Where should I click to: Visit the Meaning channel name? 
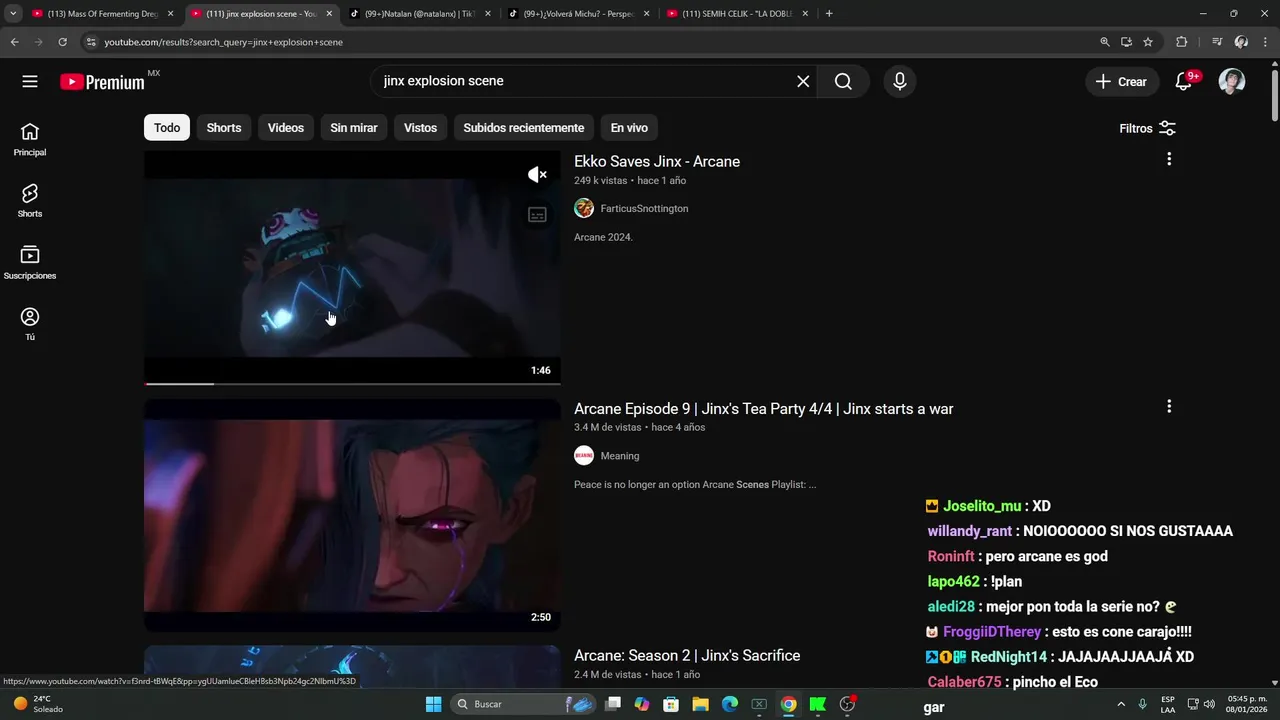click(x=620, y=455)
